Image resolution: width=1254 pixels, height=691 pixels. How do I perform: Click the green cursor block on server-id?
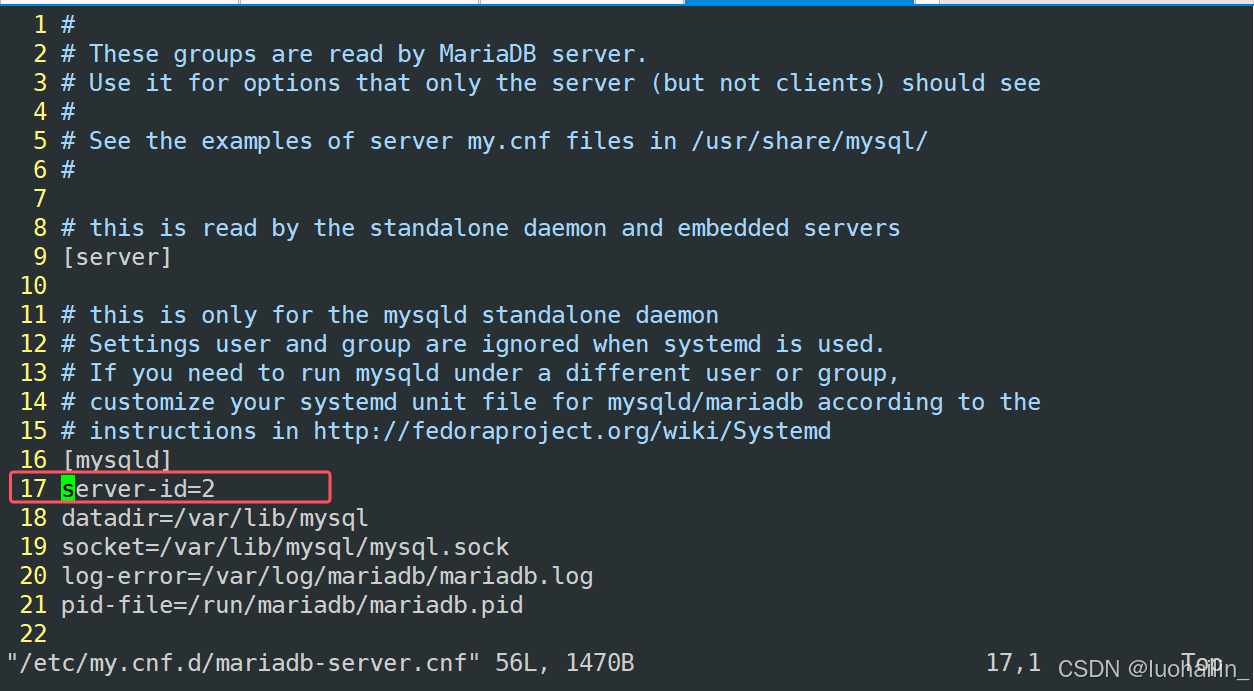68,488
